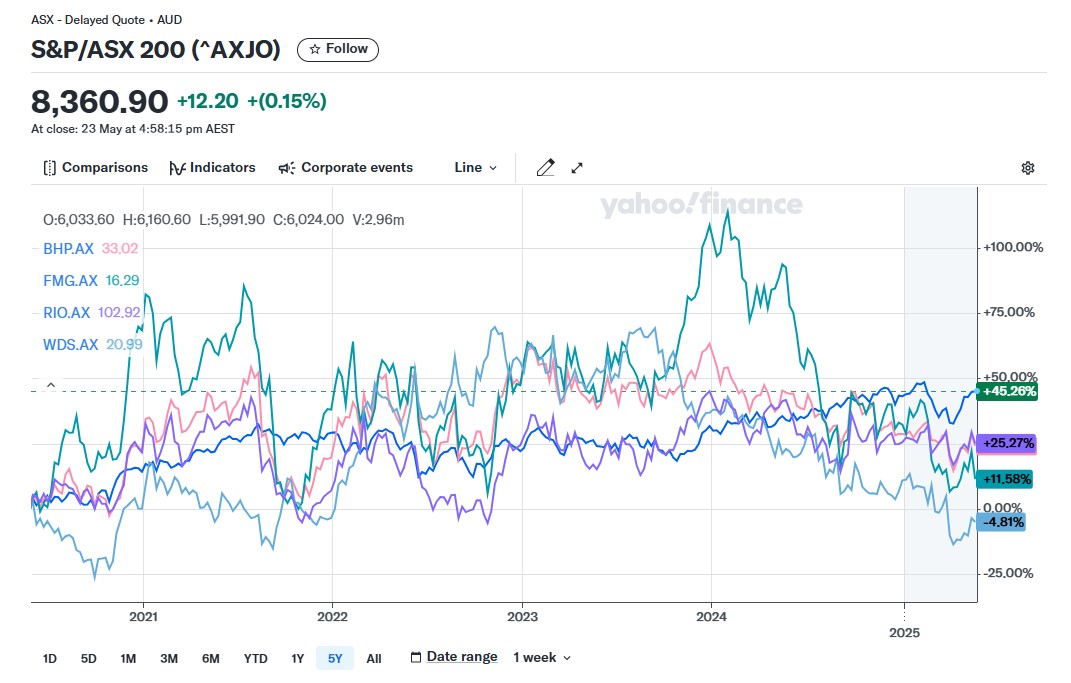The image size is (1071, 683).
Task: Open the Line chart type dropdown
Action: (x=475, y=168)
